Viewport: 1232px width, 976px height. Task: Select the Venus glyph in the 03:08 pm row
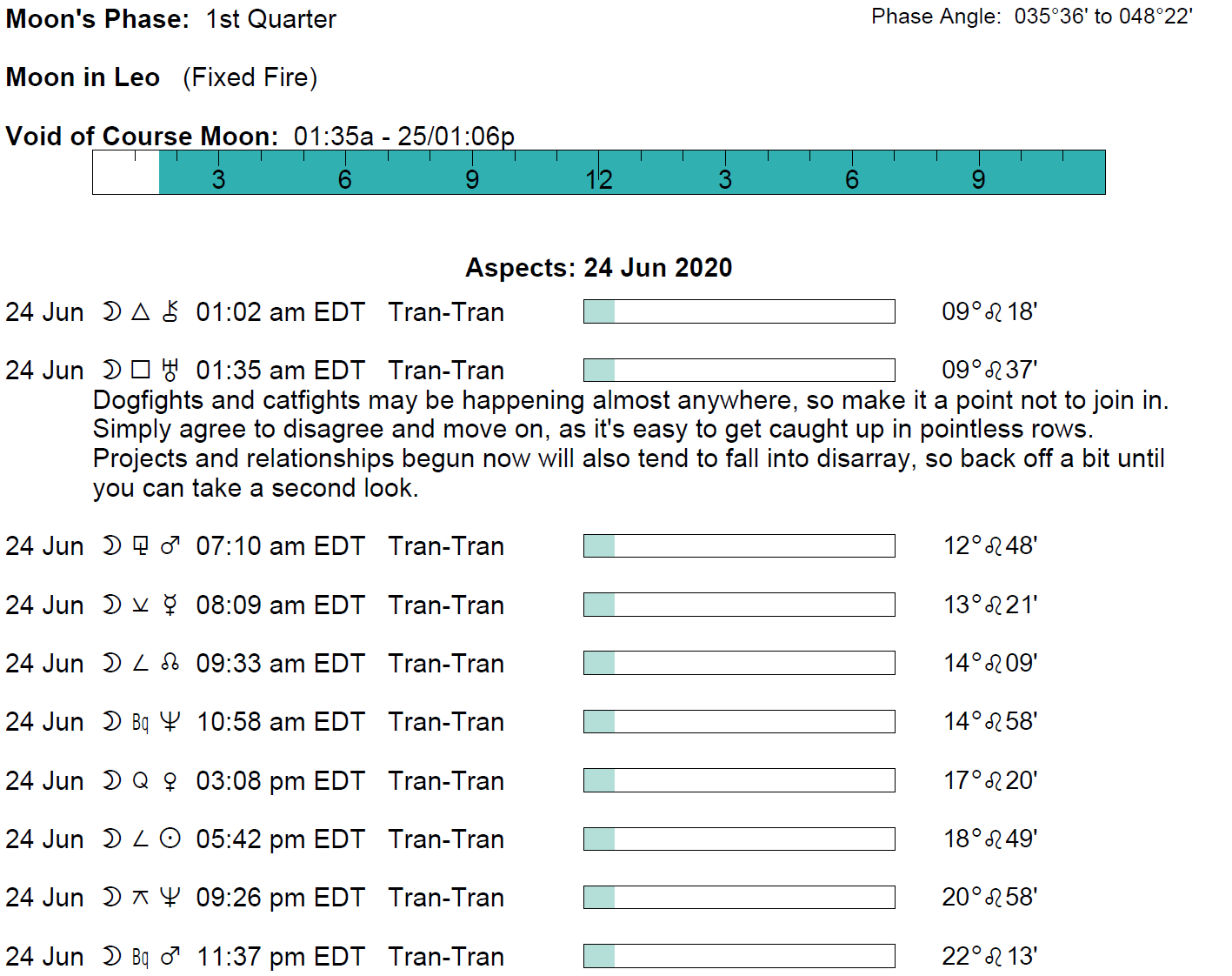170,781
